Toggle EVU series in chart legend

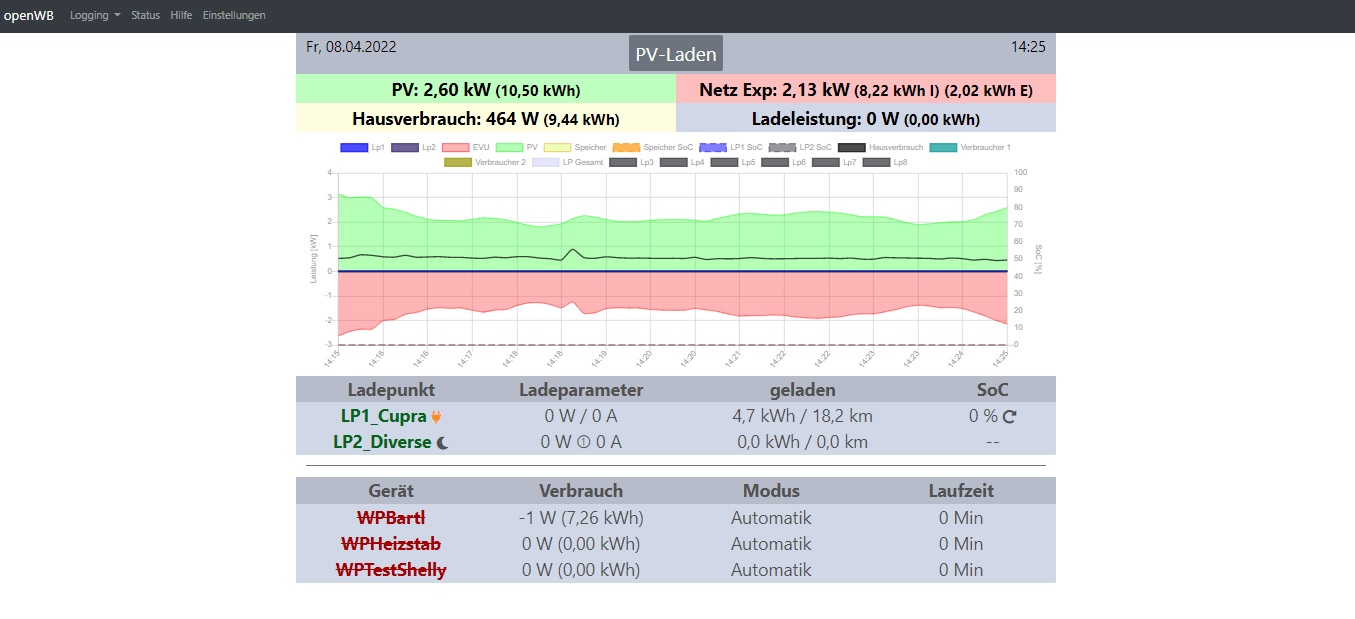pos(465,147)
